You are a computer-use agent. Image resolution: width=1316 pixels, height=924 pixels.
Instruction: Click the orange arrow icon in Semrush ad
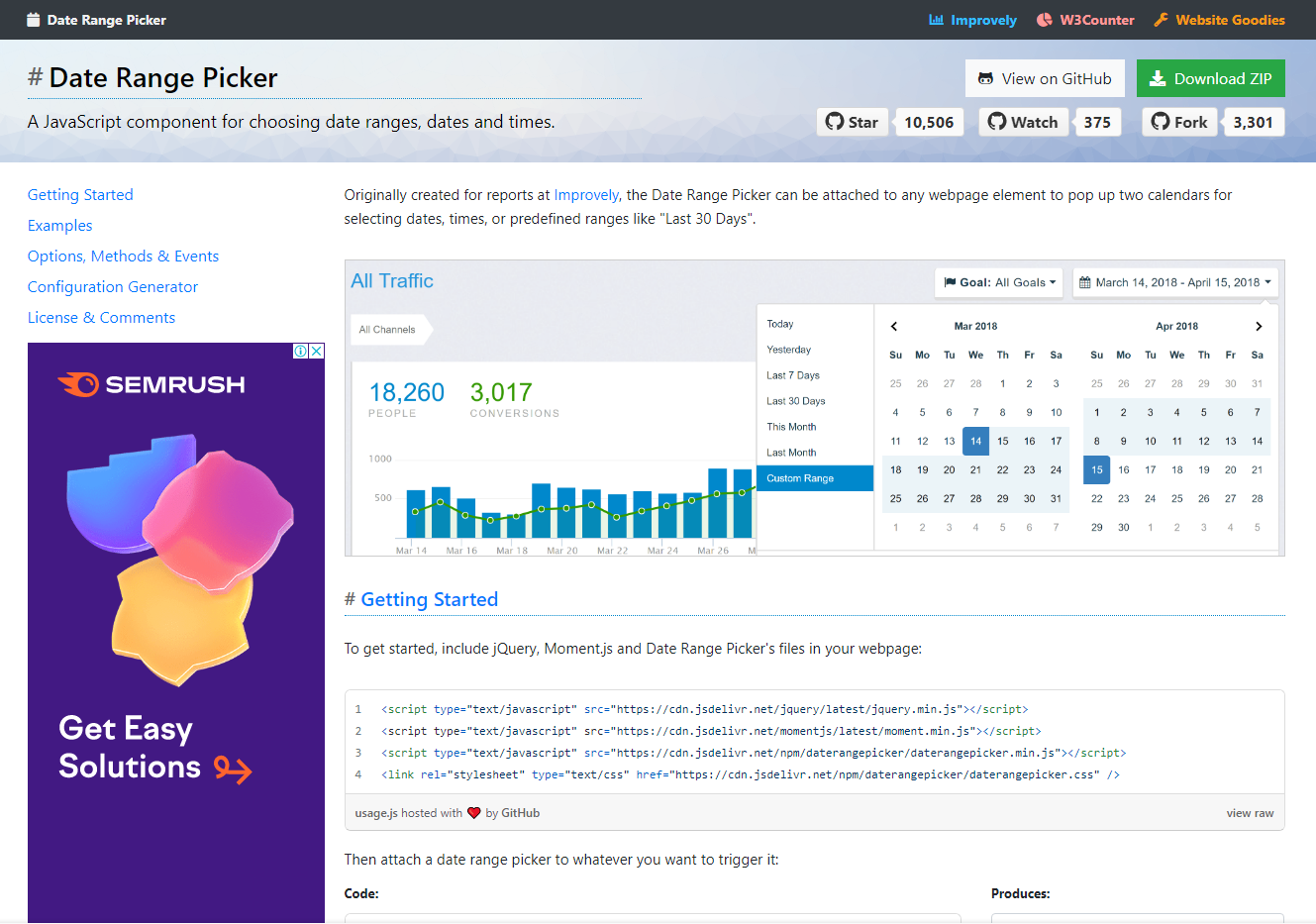[x=233, y=770]
